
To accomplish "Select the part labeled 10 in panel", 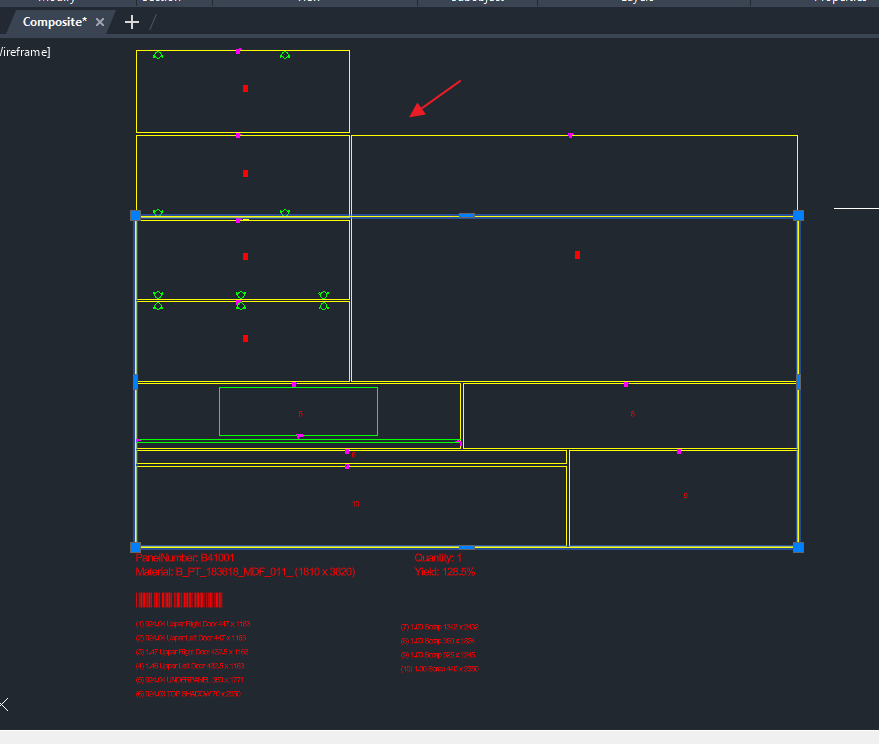I will pos(355,504).
